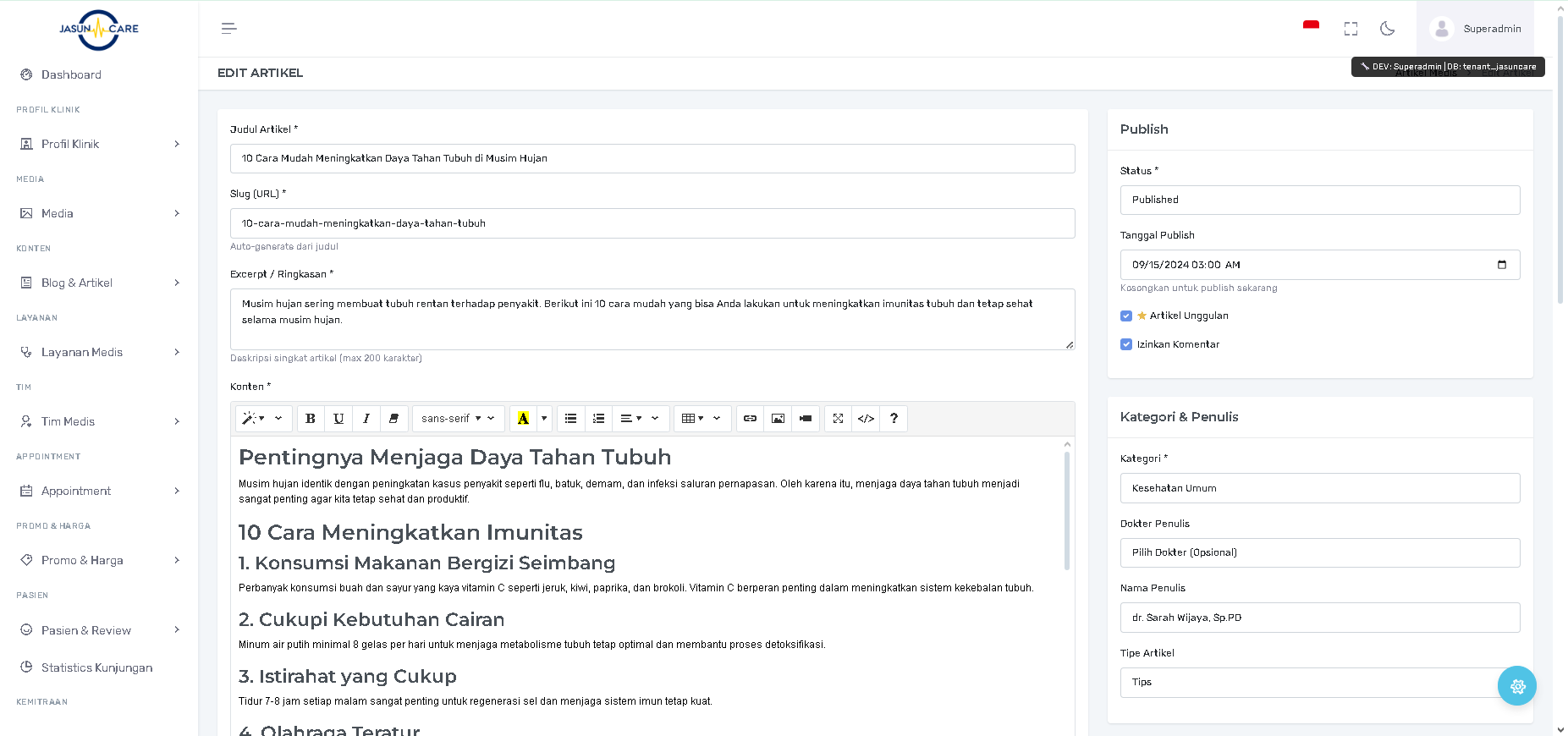Apply underline formatting to text

click(338, 419)
